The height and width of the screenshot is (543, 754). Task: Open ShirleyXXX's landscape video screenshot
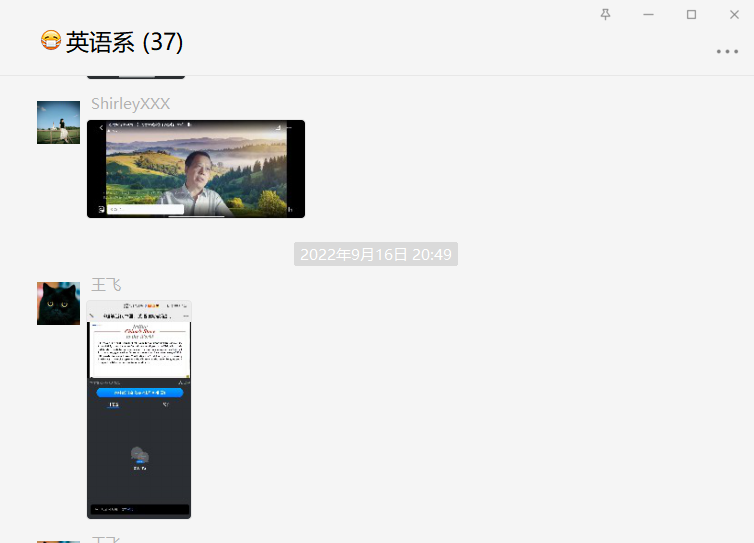(196, 169)
